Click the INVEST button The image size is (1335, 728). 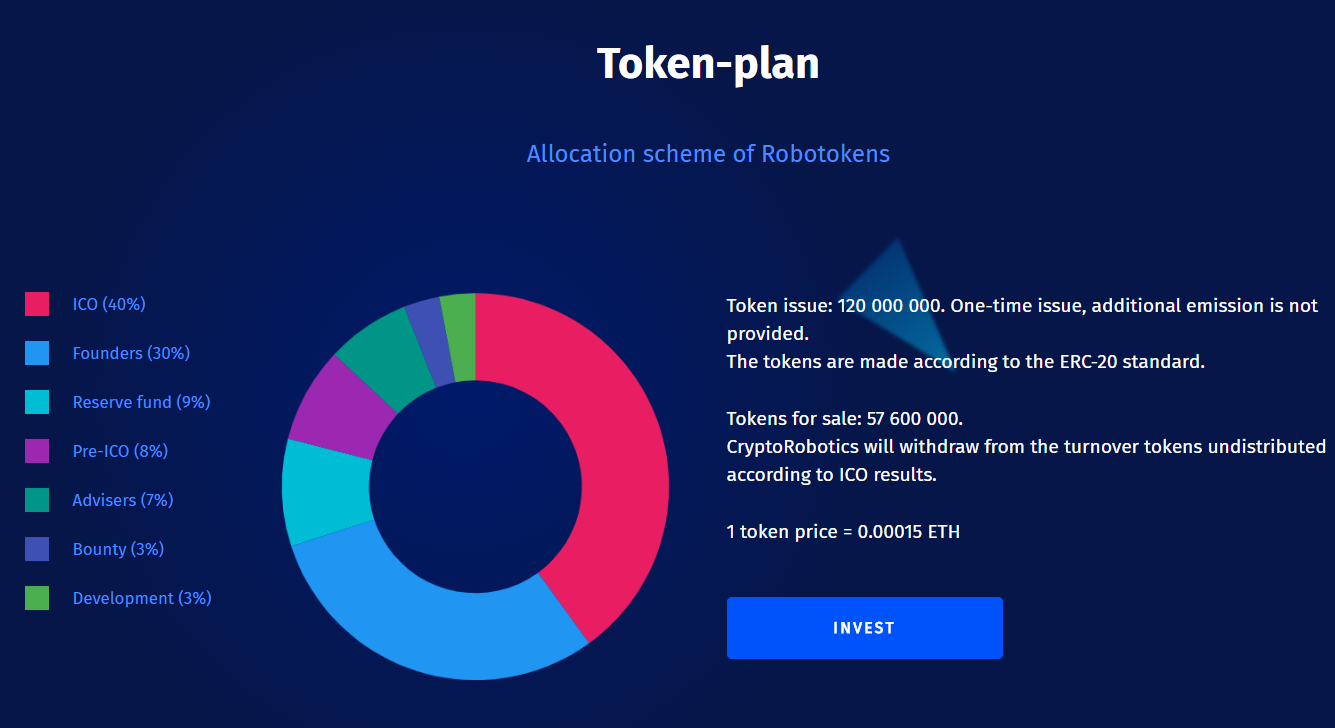pyautogui.click(x=864, y=628)
